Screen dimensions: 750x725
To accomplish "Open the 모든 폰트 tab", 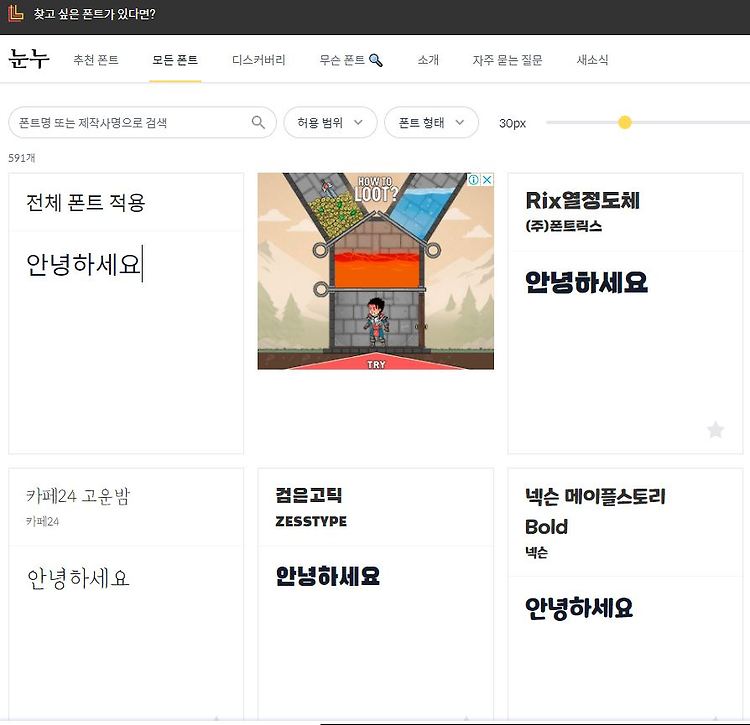I will pyautogui.click(x=175, y=60).
